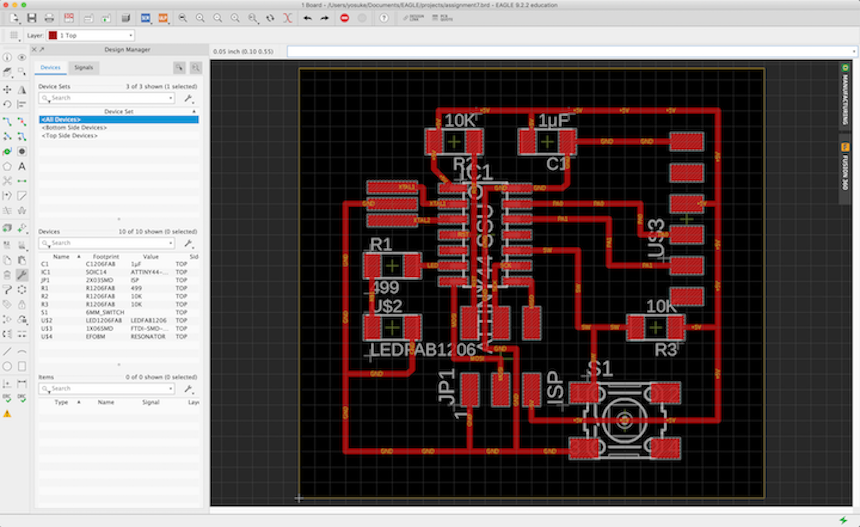860x527 pixels.
Task: Switch to the Signals tab
Action: click(x=84, y=67)
